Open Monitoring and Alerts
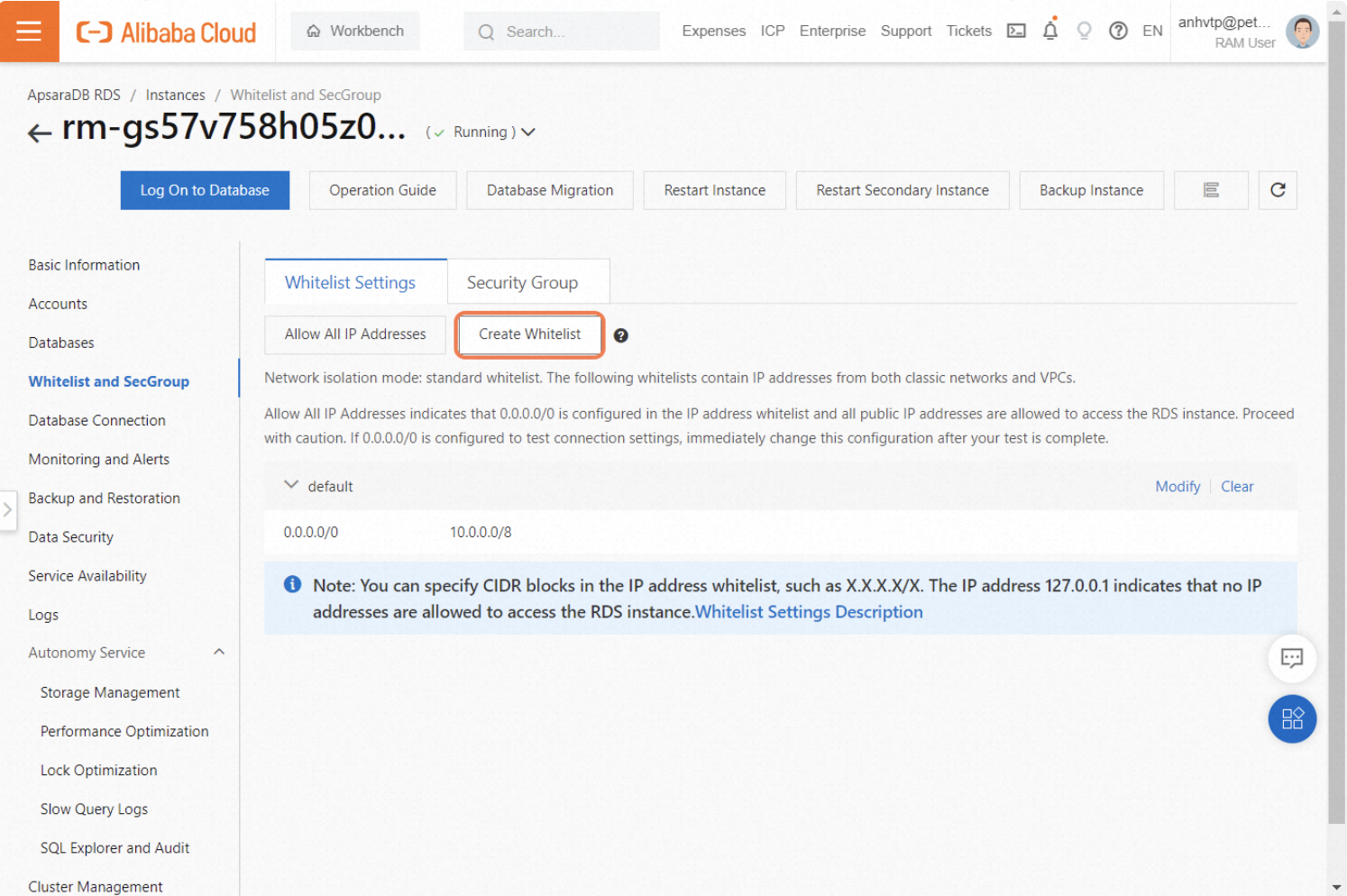1347x896 pixels. pos(98,459)
